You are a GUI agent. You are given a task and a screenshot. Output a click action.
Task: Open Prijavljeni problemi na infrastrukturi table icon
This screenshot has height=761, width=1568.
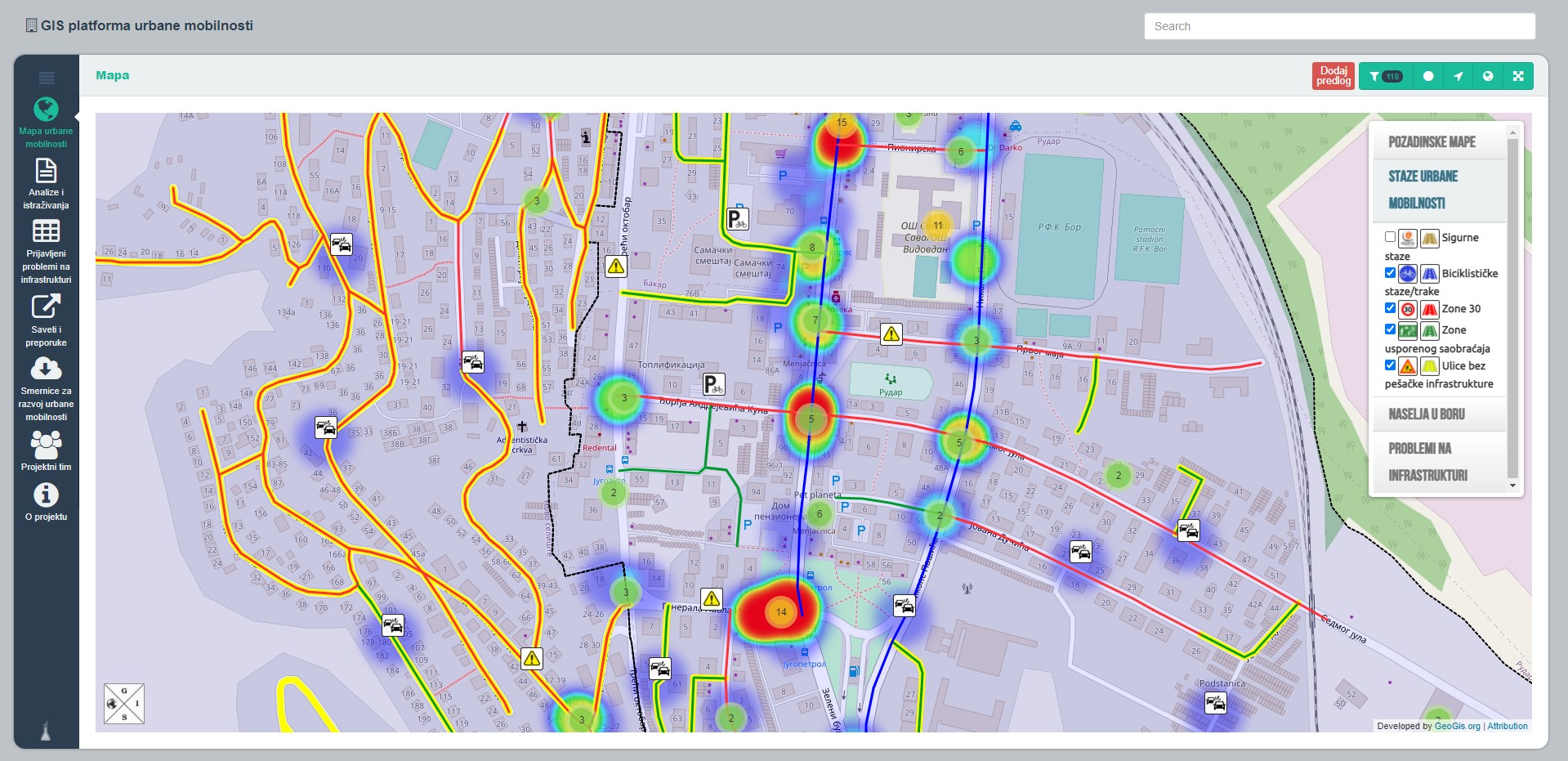coord(46,231)
